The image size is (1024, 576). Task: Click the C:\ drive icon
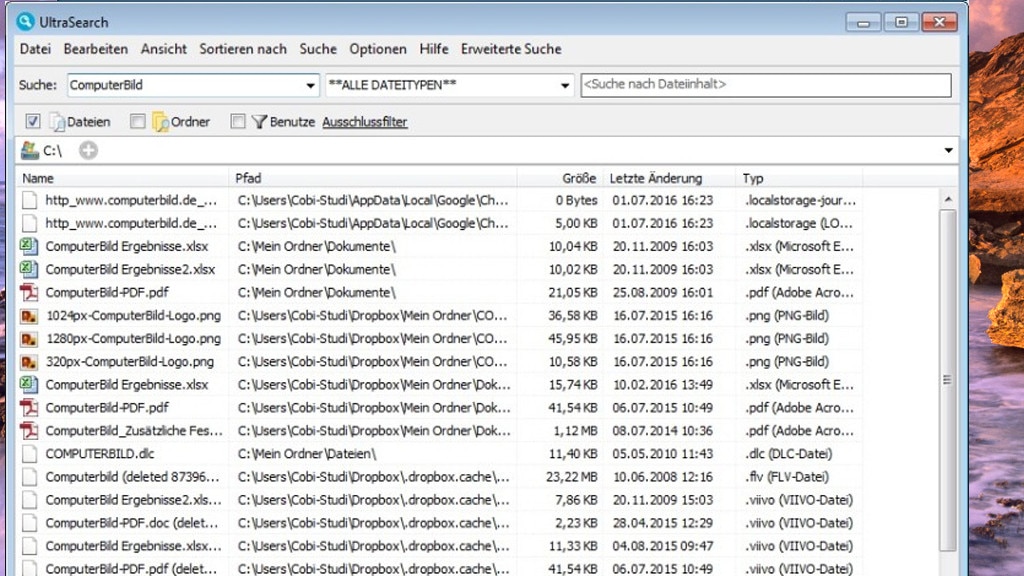tap(29, 150)
